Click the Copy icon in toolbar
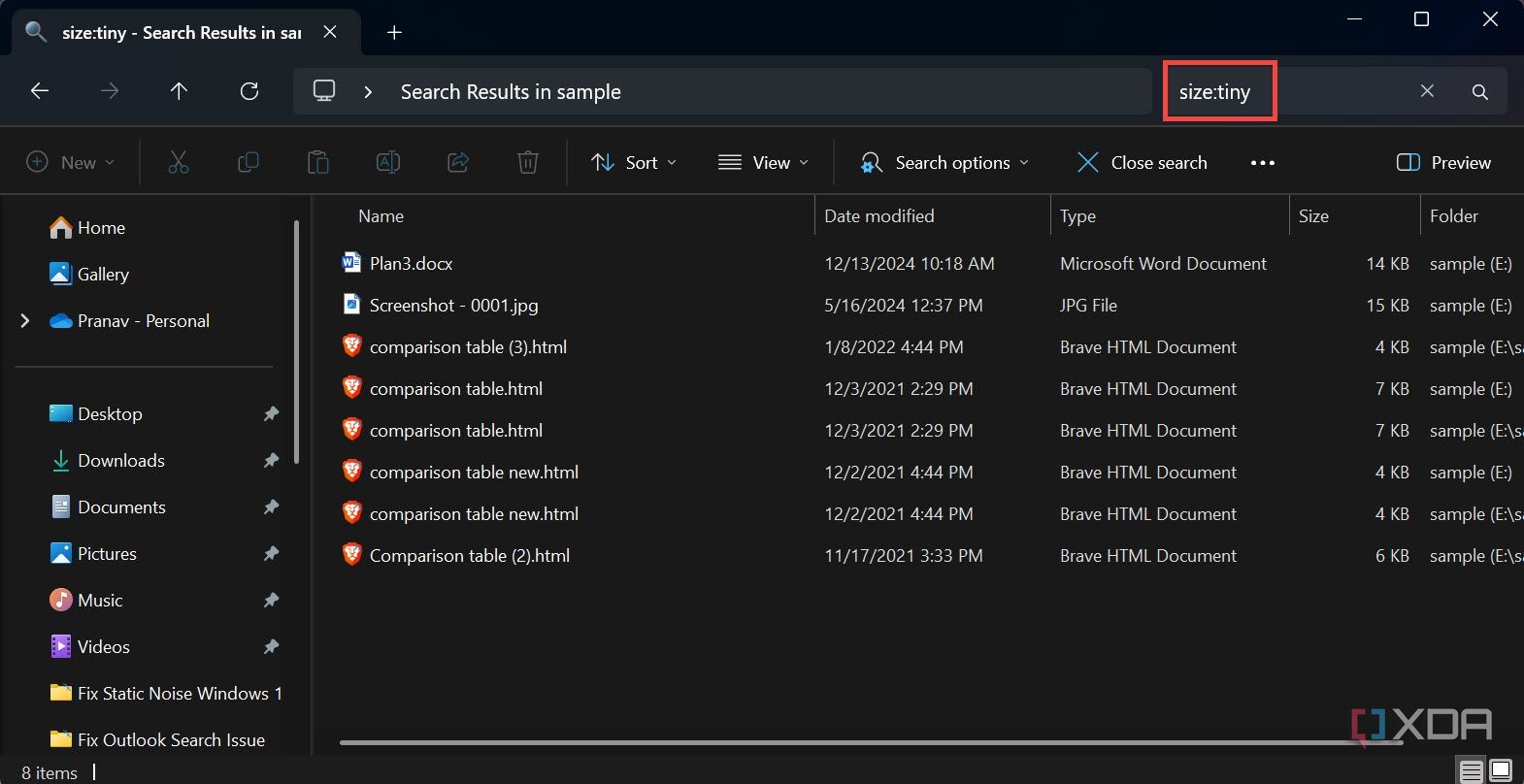Image resolution: width=1524 pixels, height=784 pixels. point(248,162)
